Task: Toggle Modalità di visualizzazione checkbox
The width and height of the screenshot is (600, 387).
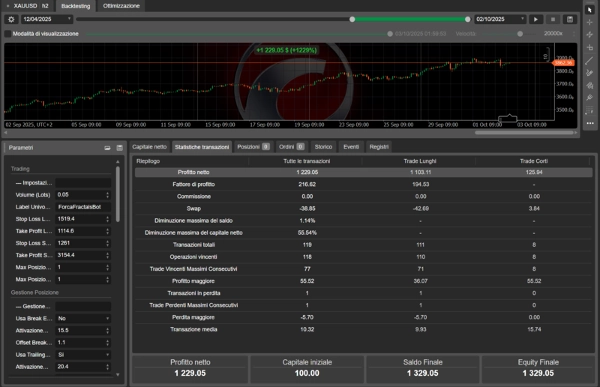Action: tap(8, 34)
